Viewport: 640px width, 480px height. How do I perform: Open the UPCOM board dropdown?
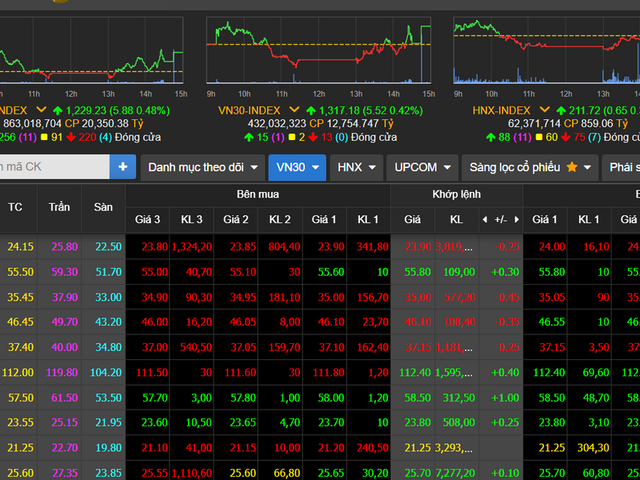(x=423, y=167)
